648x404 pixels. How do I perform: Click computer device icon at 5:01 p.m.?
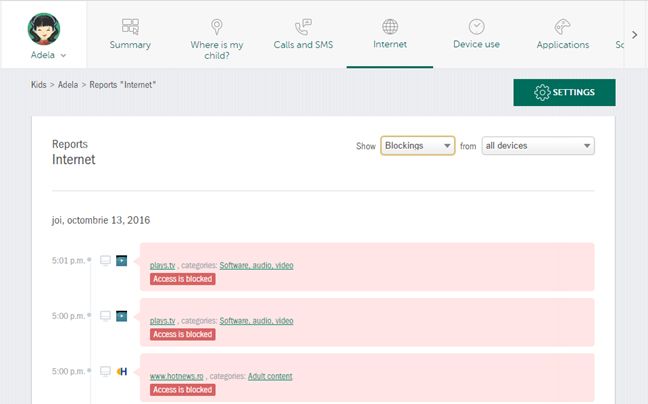(105, 261)
